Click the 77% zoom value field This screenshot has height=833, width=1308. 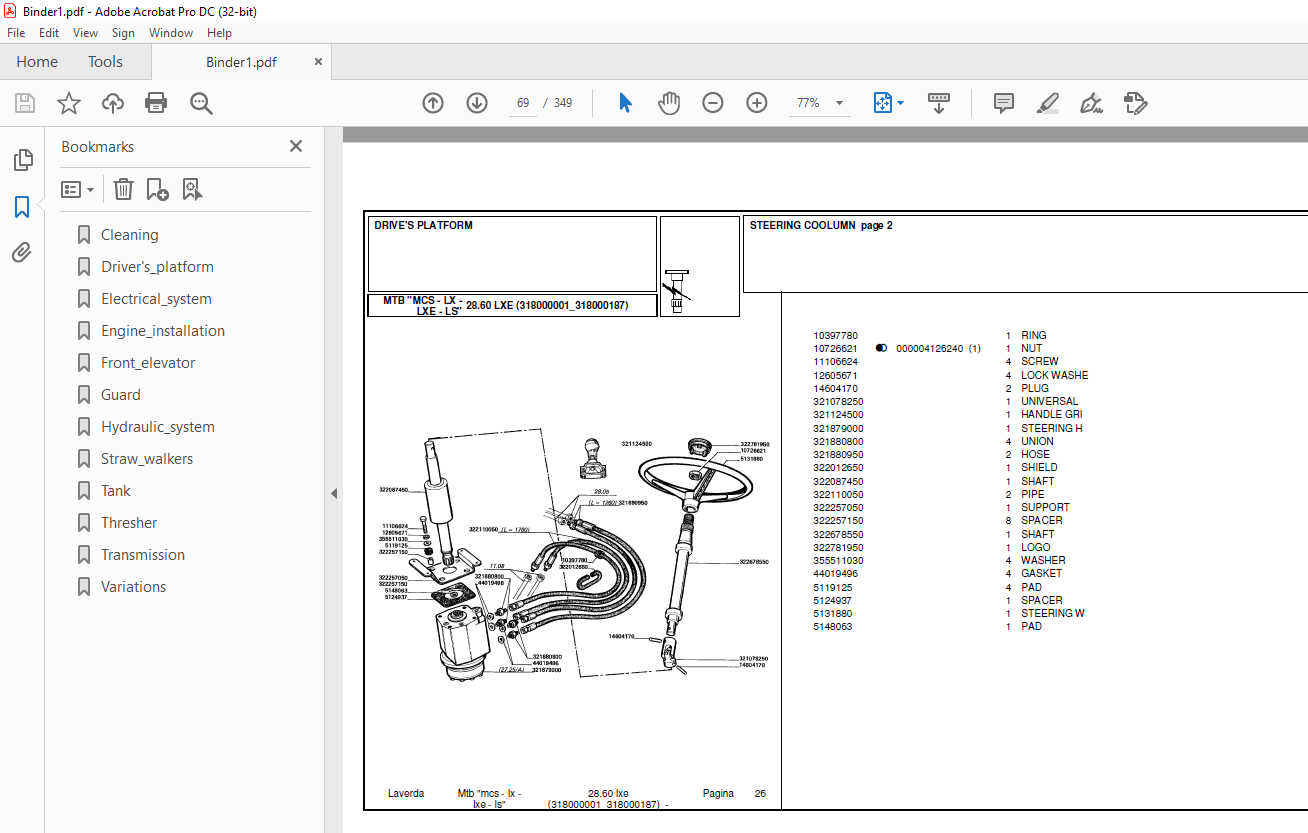(808, 103)
